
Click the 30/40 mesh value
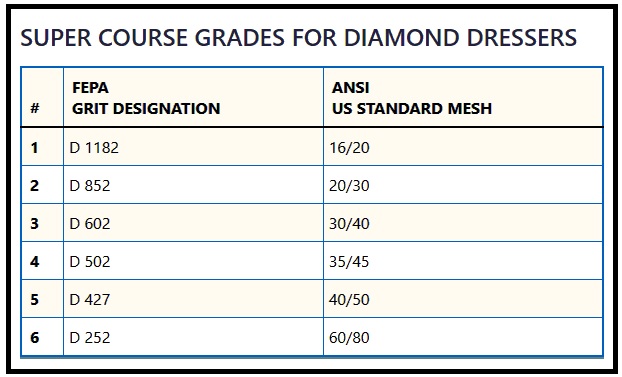click(x=349, y=223)
